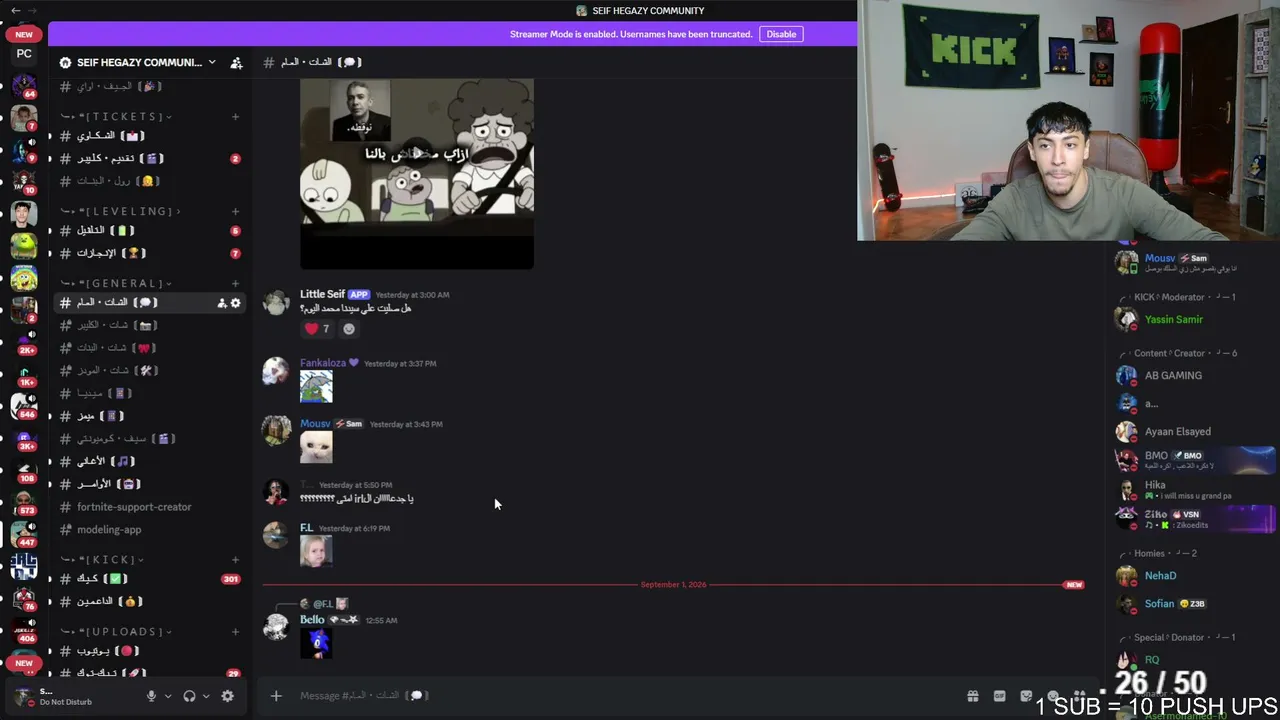This screenshot has width=1280, height=720.
Task: Disable Streamer Mode from the banner
Action: pyautogui.click(x=781, y=34)
